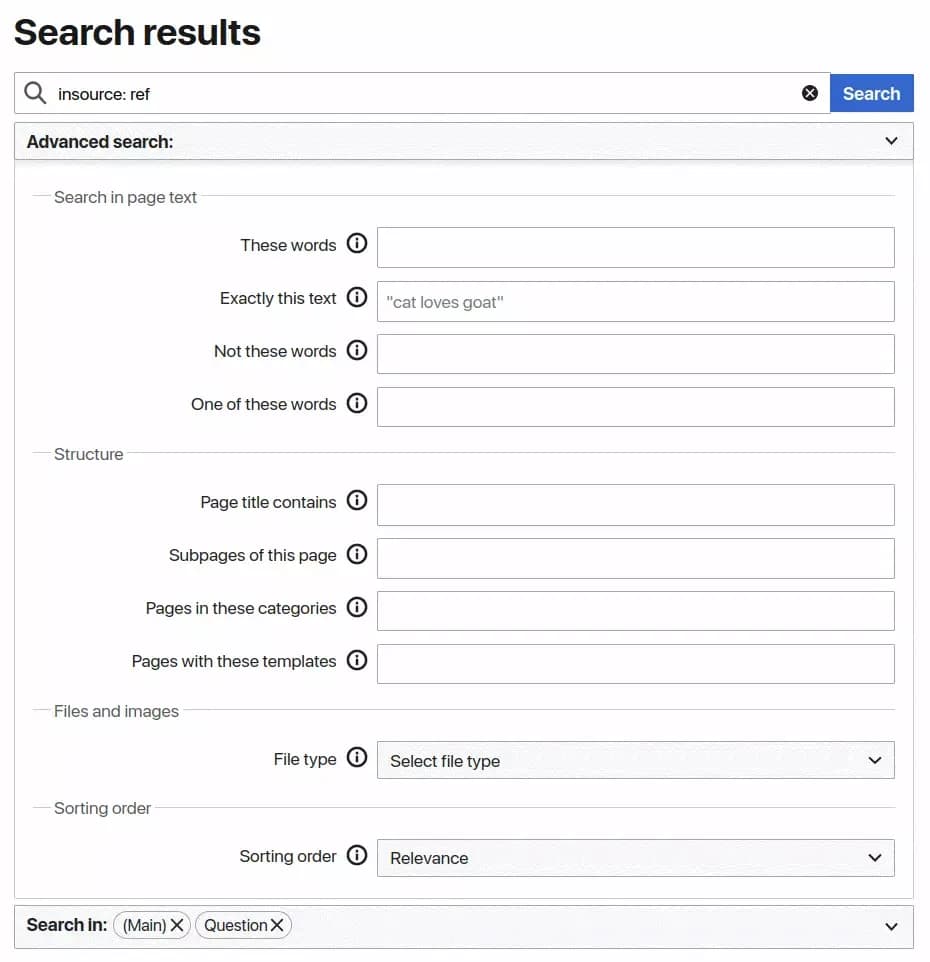The image size is (930, 962).
Task: Open info tooltip for "Pages in these categories"
Action: tap(357, 607)
